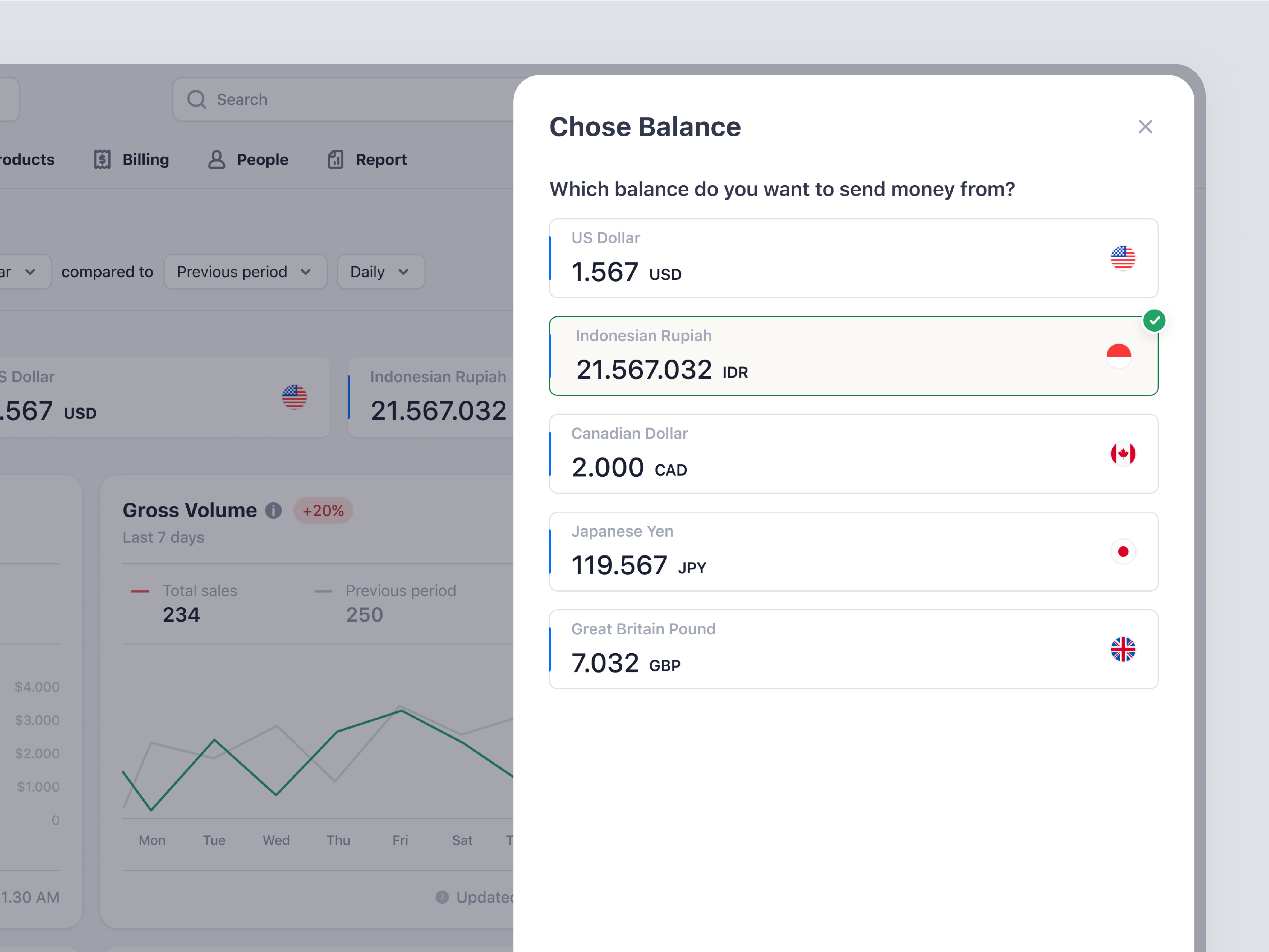Click the Japanese flag icon
The width and height of the screenshot is (1269, 952).
1123,551
